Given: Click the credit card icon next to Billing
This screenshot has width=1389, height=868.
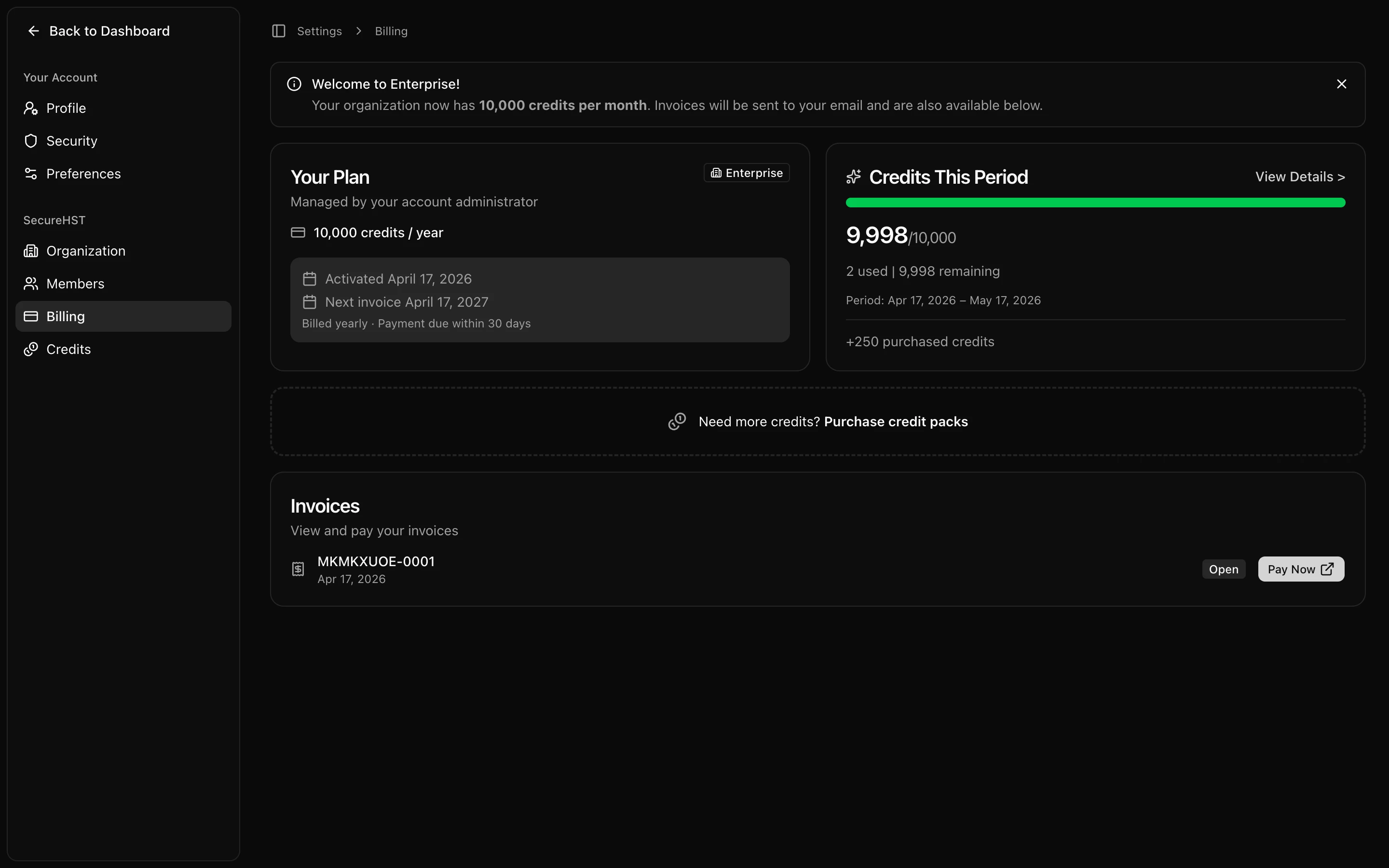Looking at the screenshot, I should point(31,316).
